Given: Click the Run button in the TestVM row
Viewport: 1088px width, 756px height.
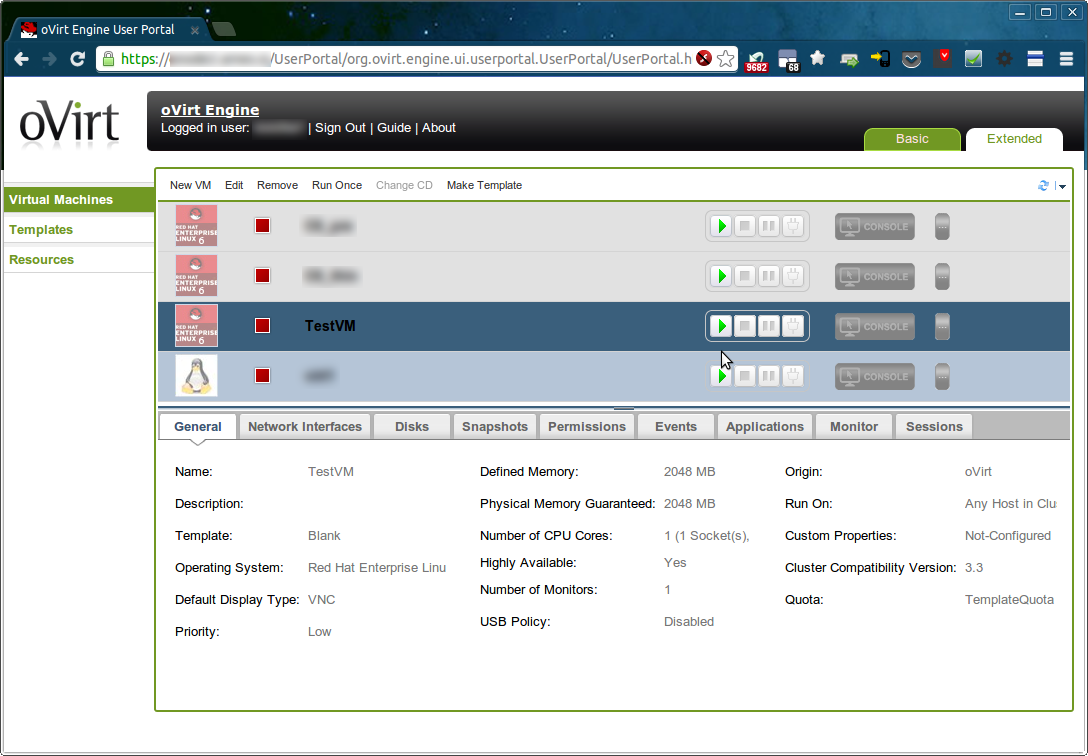Looking at the screenshot, I should click(x=721, y=326).
